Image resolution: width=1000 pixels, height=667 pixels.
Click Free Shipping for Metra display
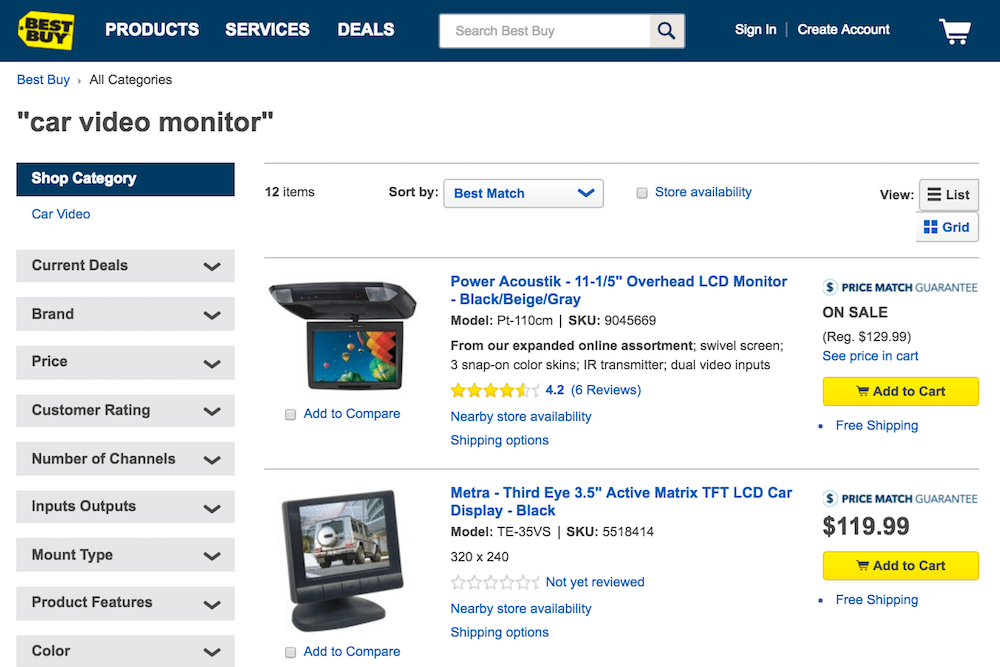click(877, 600)
